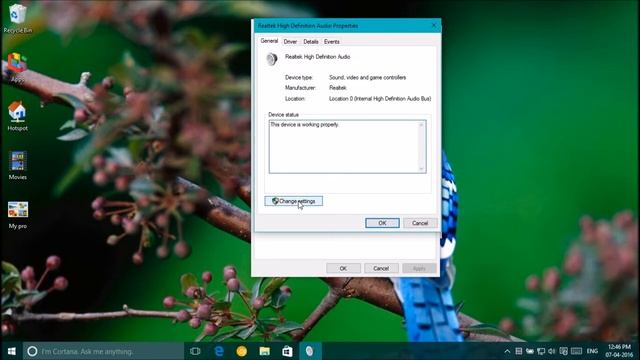
Task: Click the battery tray icon
Action: click(x=530, y=351)
